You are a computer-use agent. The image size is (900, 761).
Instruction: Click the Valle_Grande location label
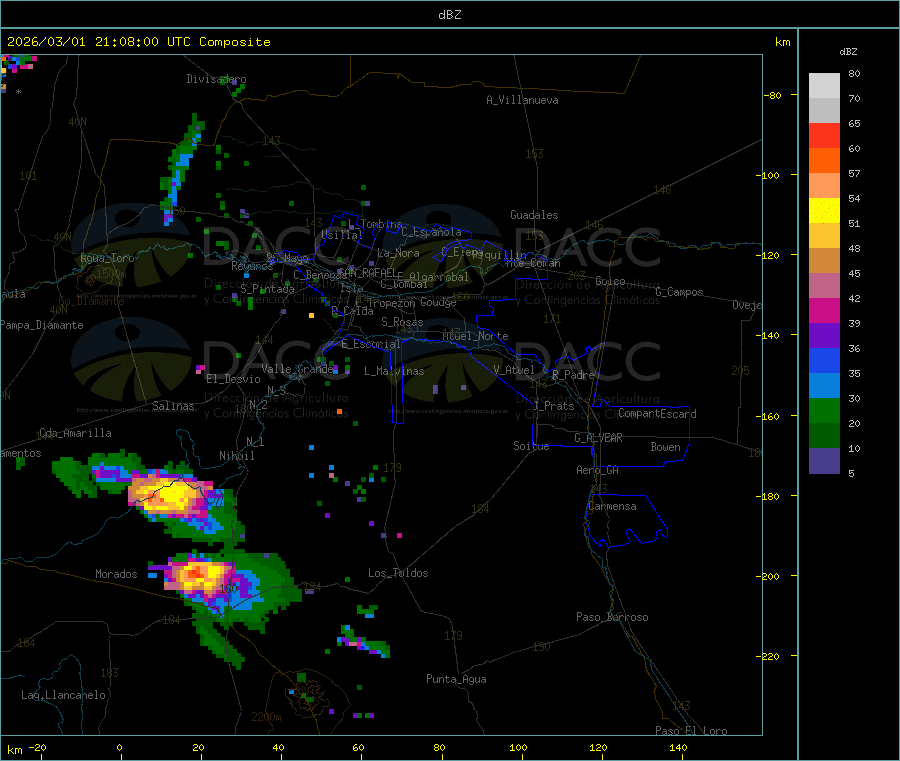tap(297, 369)
